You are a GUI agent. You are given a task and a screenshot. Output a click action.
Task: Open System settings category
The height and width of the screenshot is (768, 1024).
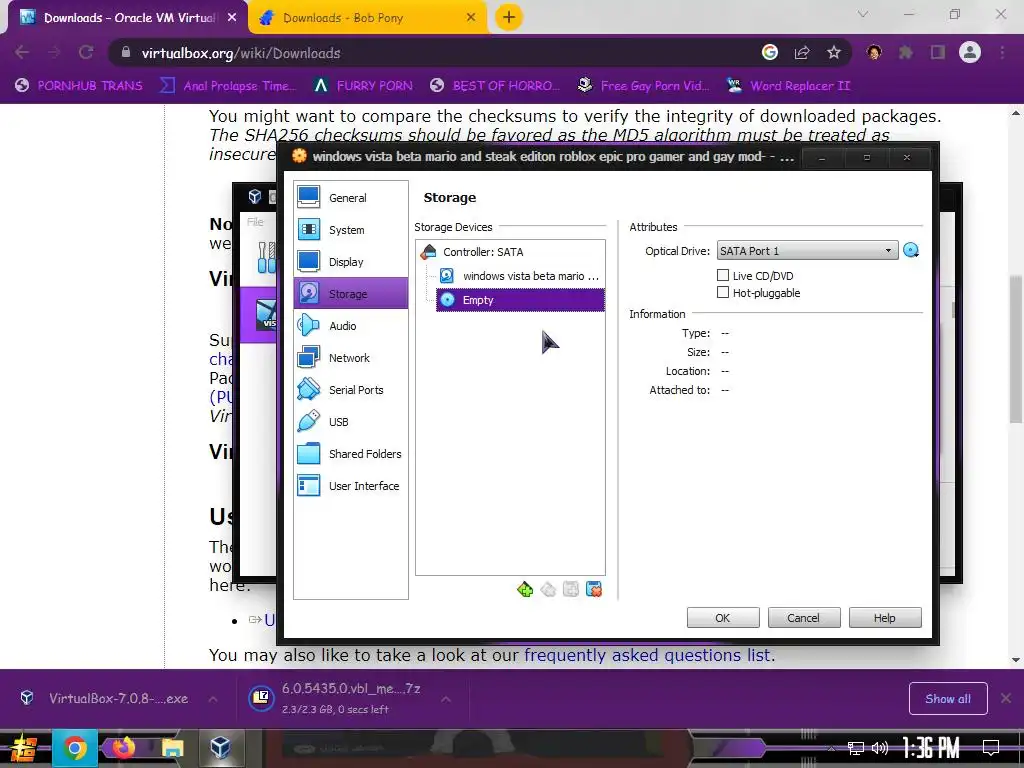click(x=351, y=229)
